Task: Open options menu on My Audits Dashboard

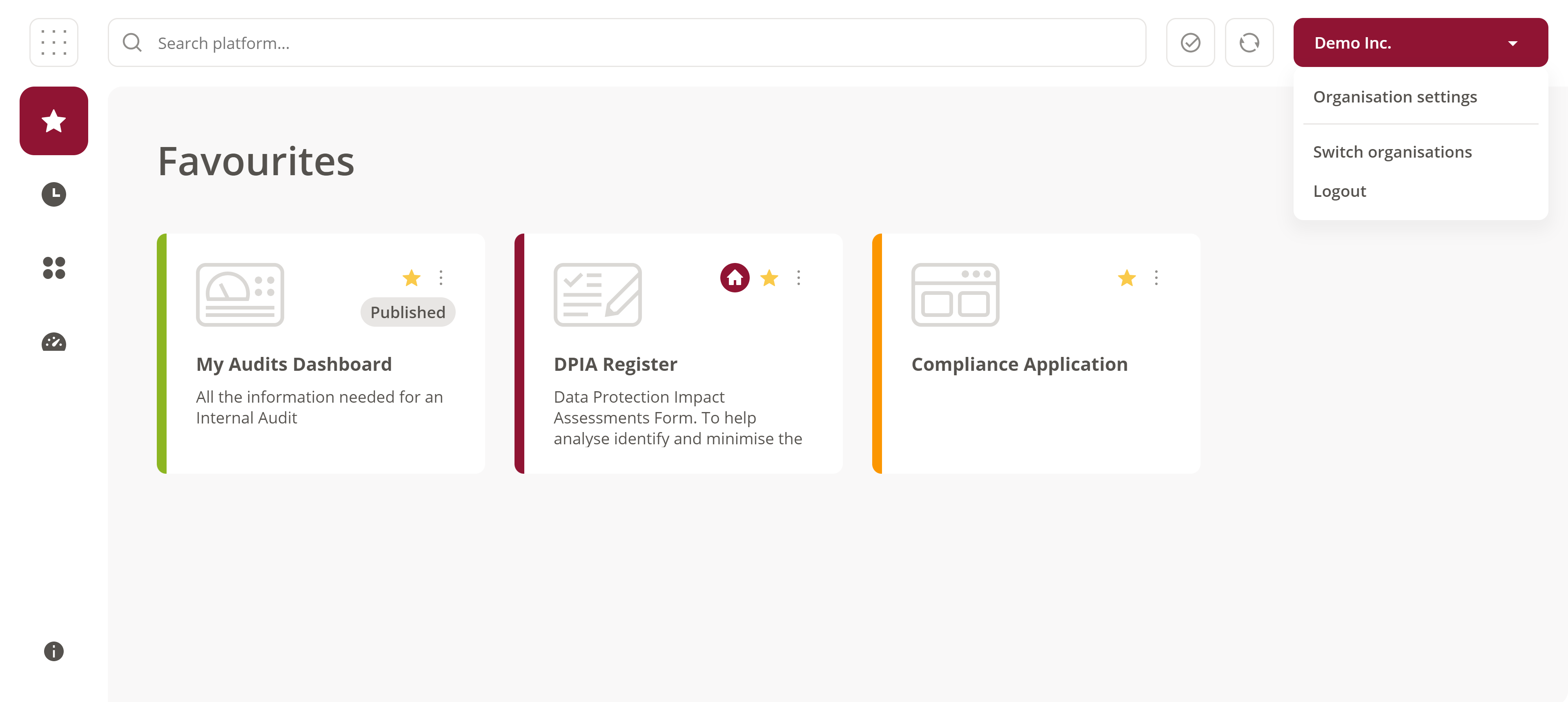Action: tap(441, 278)
